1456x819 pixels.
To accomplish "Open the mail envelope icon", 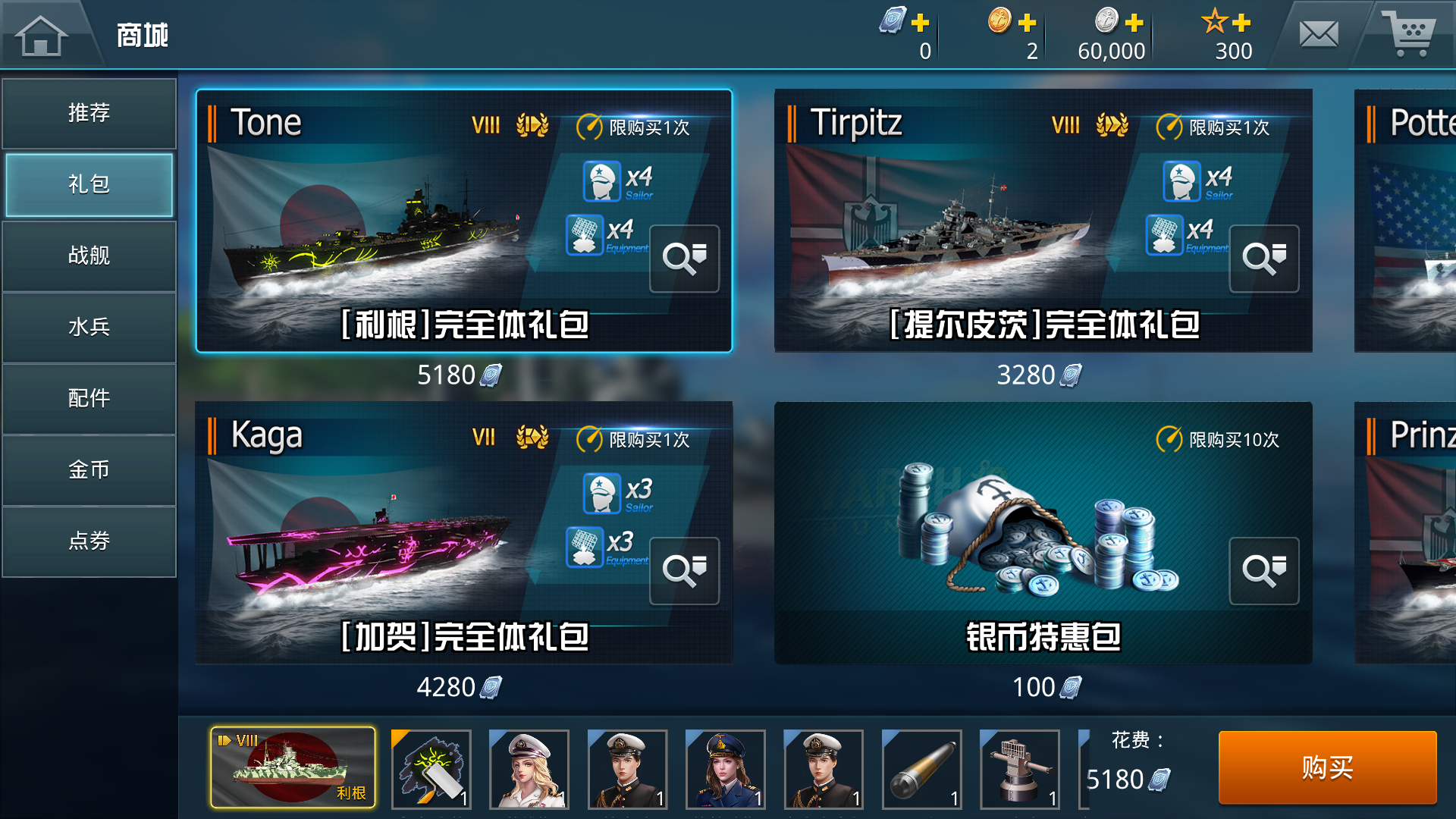I will [x=1319, y=34].
